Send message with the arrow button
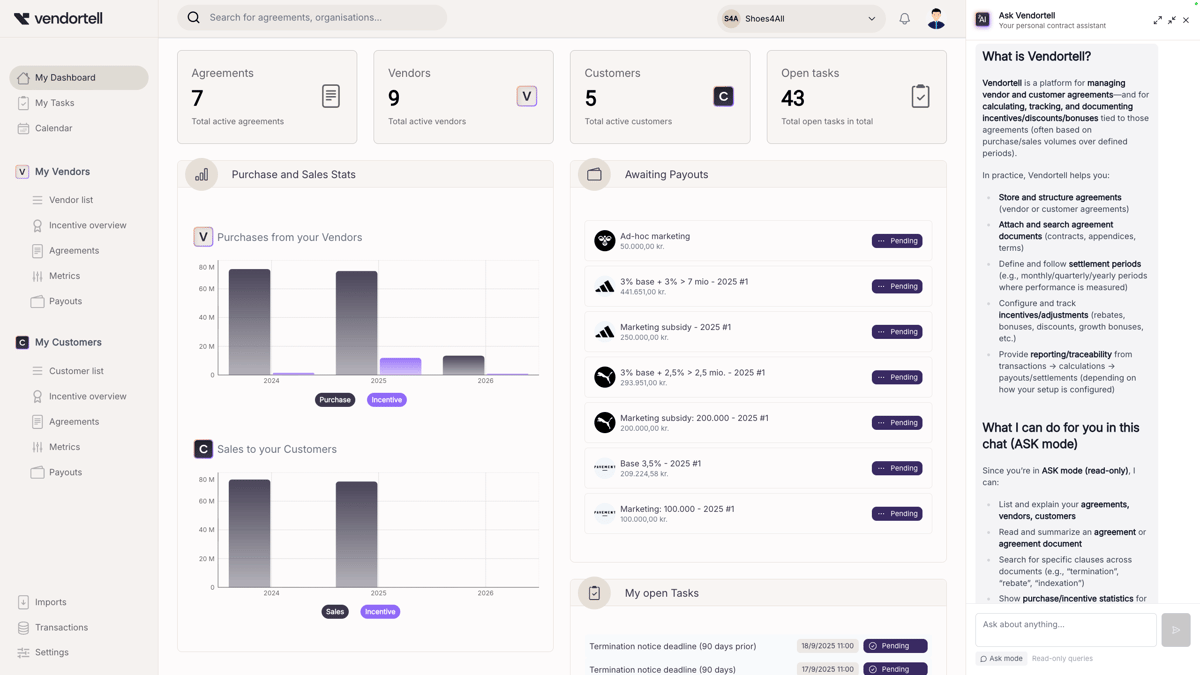 tap(1175, 630)
